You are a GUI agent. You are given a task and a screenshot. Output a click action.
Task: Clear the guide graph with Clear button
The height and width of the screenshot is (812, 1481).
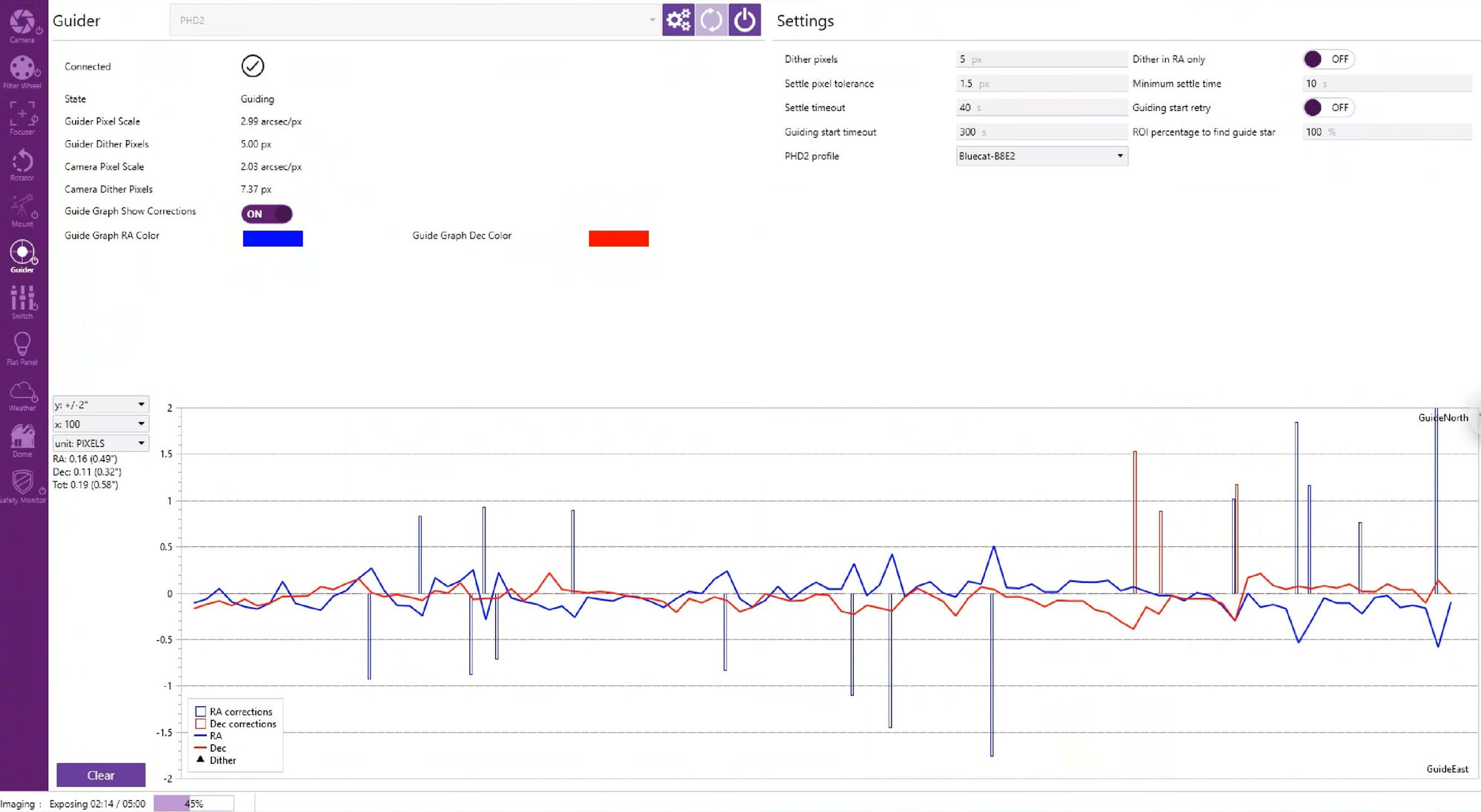[x=101, y=775]
